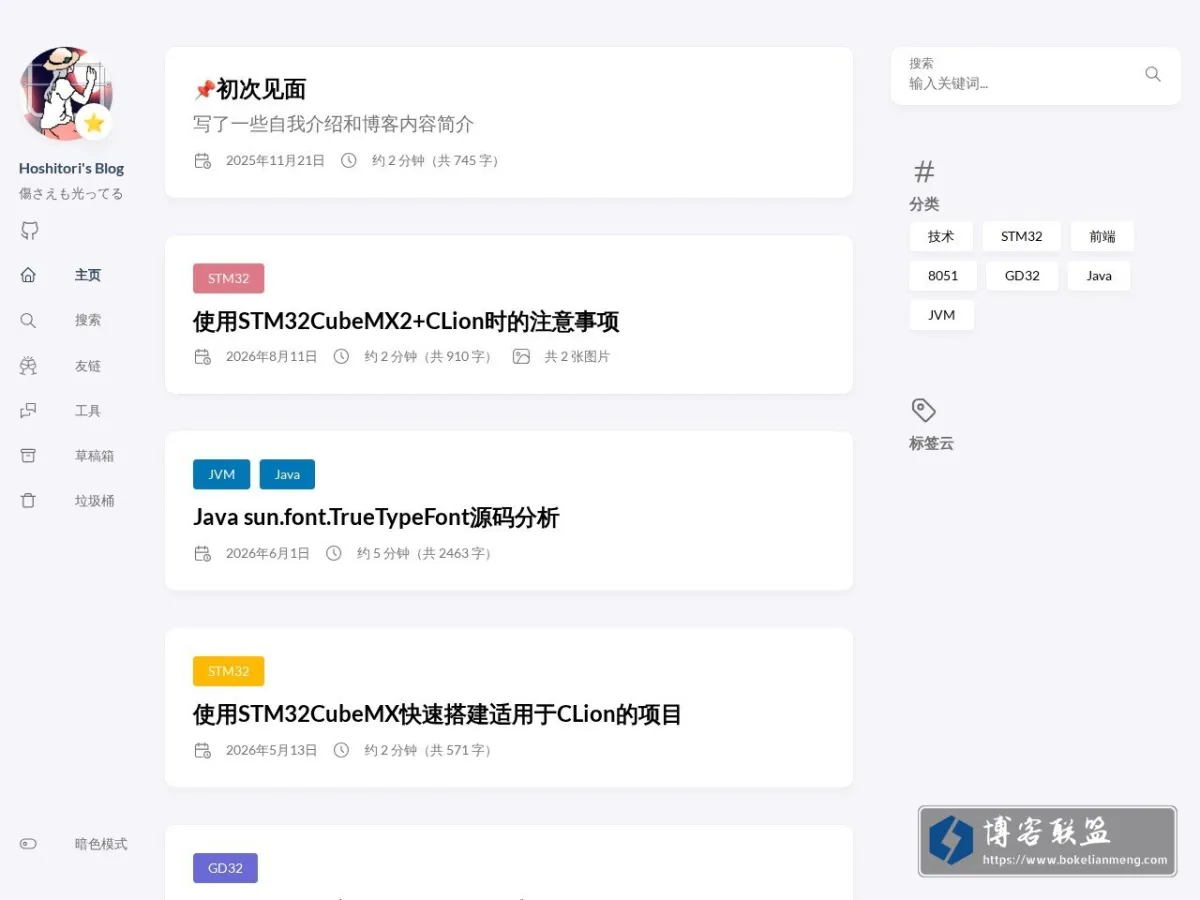Click the purple GD32 post tag

pos(225,868)
